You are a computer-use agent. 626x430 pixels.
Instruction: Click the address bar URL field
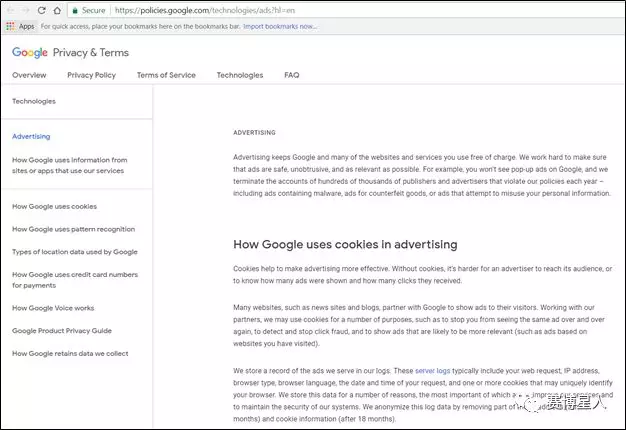(359, 10)
